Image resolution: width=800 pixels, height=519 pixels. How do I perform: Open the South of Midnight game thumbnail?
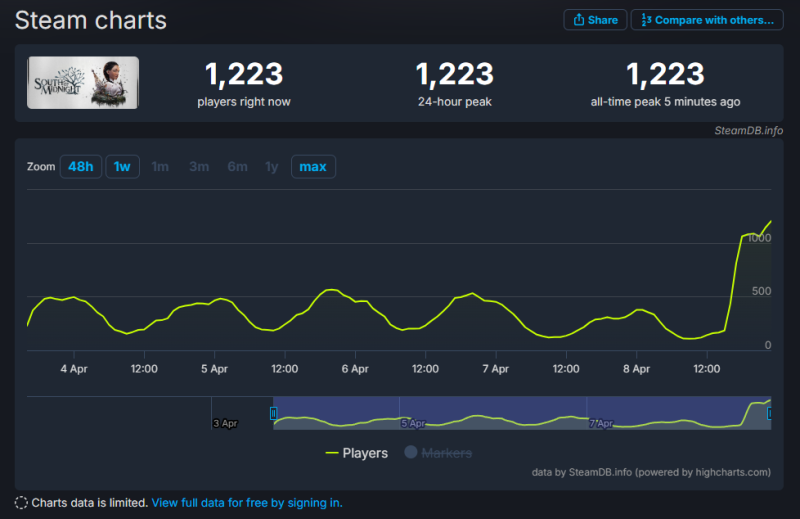pos(83,82)
